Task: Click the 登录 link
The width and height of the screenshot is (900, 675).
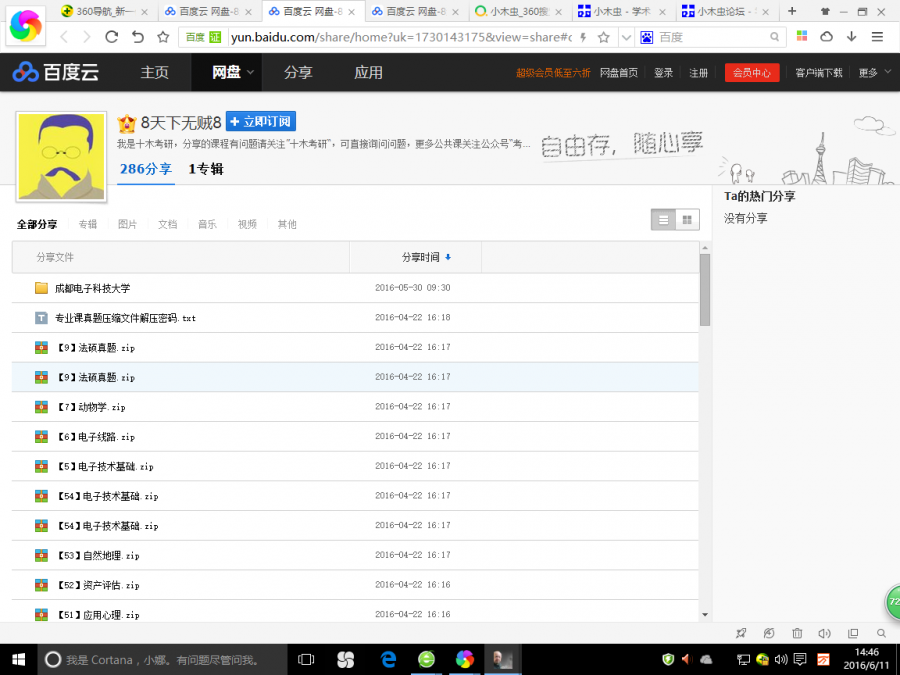Action: 664,73
